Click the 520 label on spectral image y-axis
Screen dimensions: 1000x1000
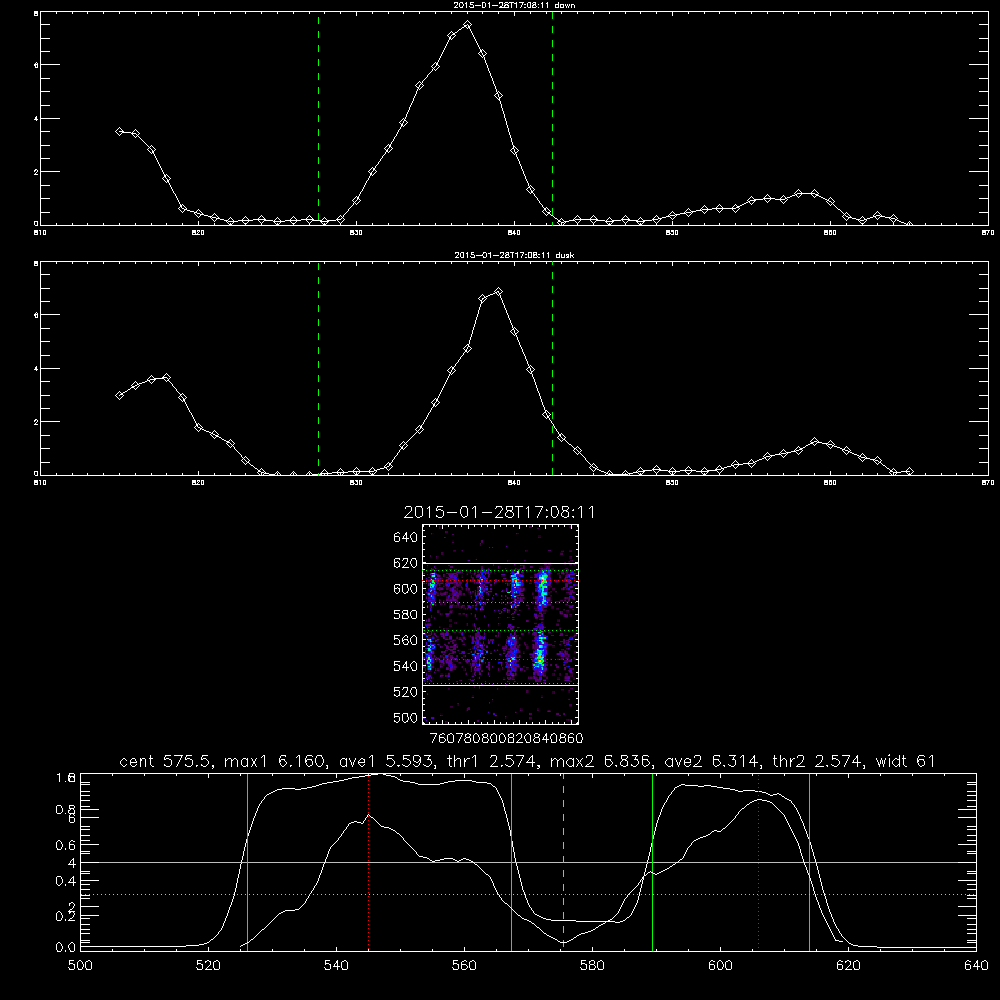(x=405, y=692)
